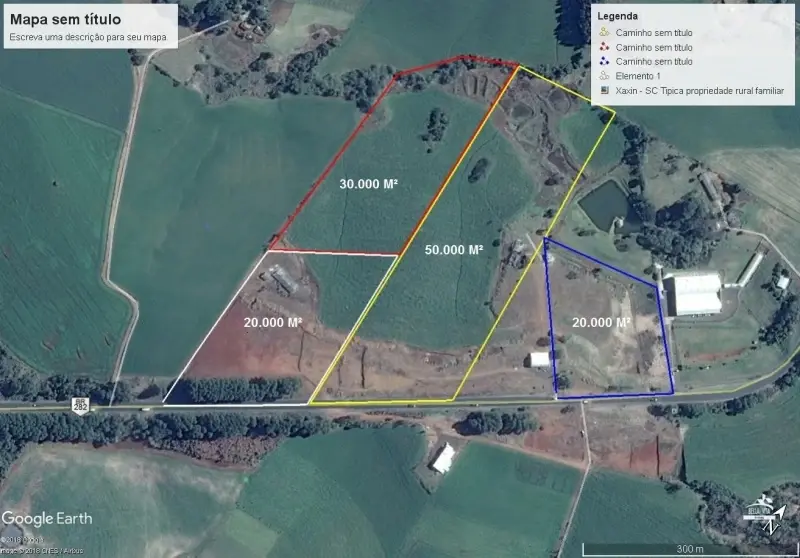Click the white Elemento 1 legend icon

[x=604, y=76]
